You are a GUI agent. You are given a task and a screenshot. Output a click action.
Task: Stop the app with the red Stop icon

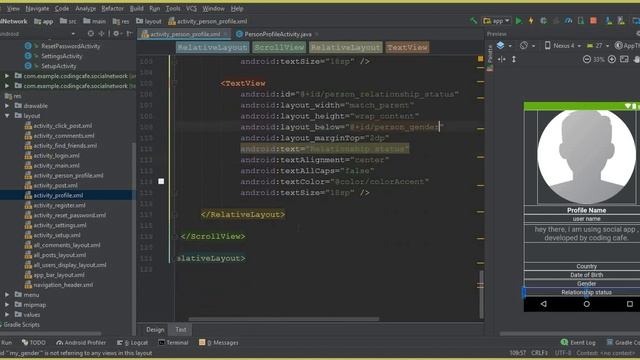coord(593,21)
